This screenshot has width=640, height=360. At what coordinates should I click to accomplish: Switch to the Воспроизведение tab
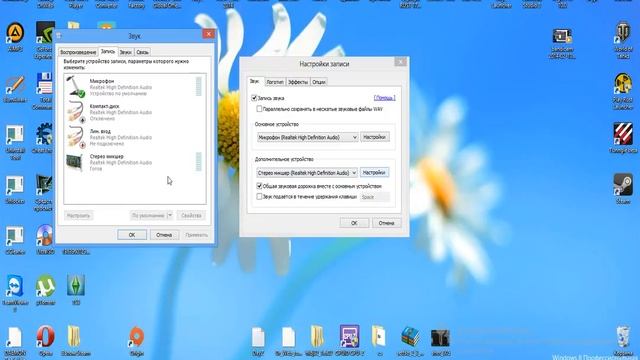click(x=78, y=52)
